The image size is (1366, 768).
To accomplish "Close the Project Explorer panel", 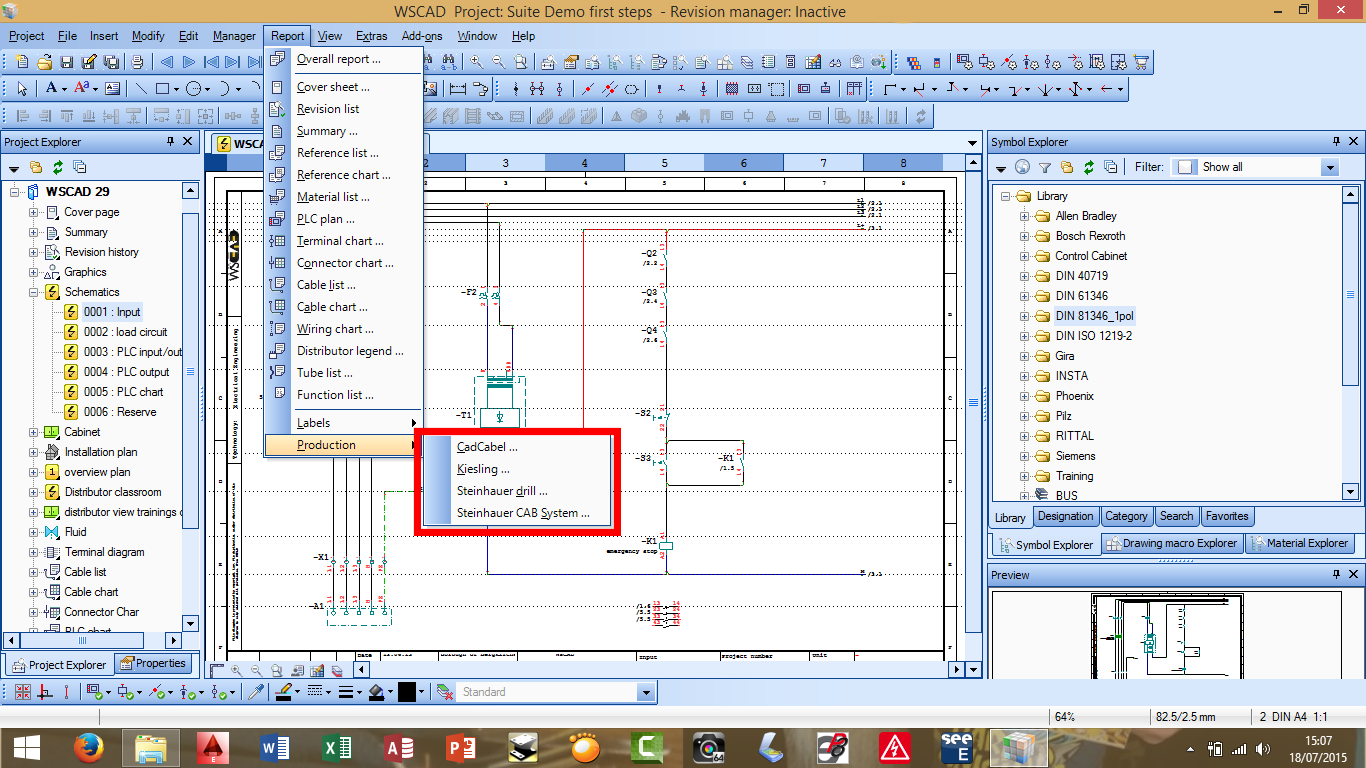I will (188, 142).
